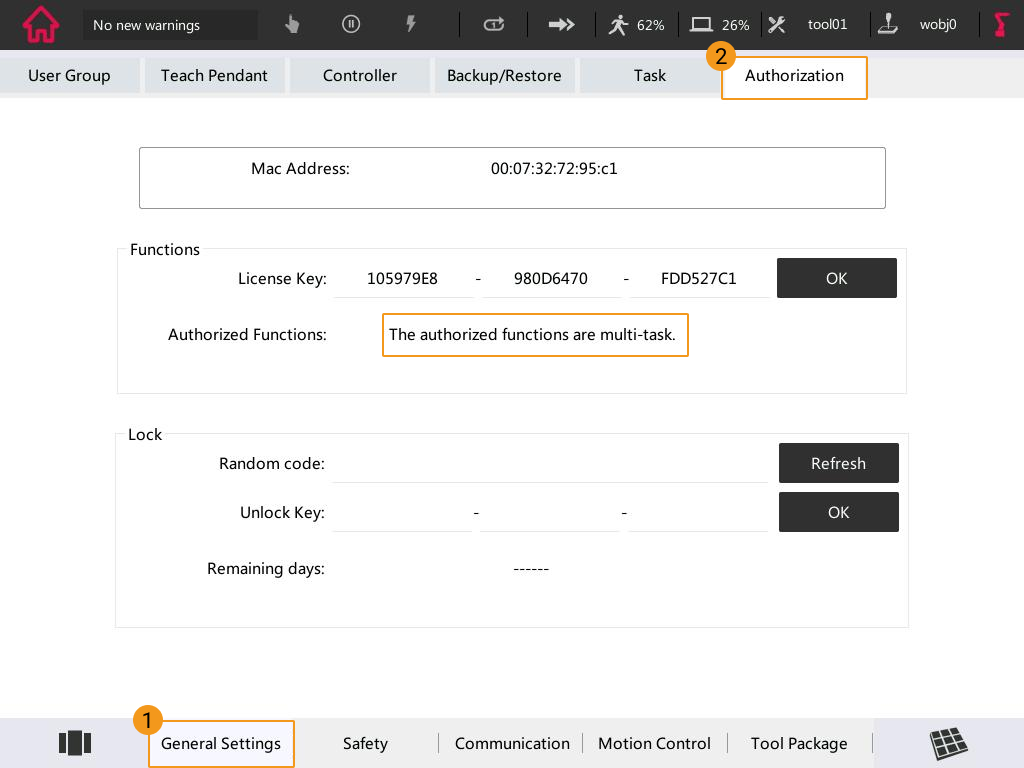The height and width of the screenshot is (768, 1024).
Task: Click the first Unlock Key input field
Action: 402,513
